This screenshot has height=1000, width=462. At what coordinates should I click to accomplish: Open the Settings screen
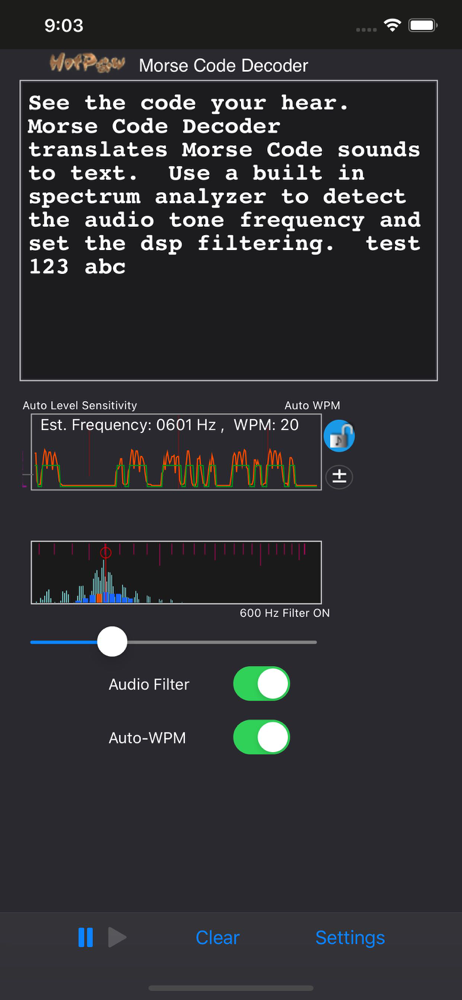pyautogui.click(x=350, y=938)
